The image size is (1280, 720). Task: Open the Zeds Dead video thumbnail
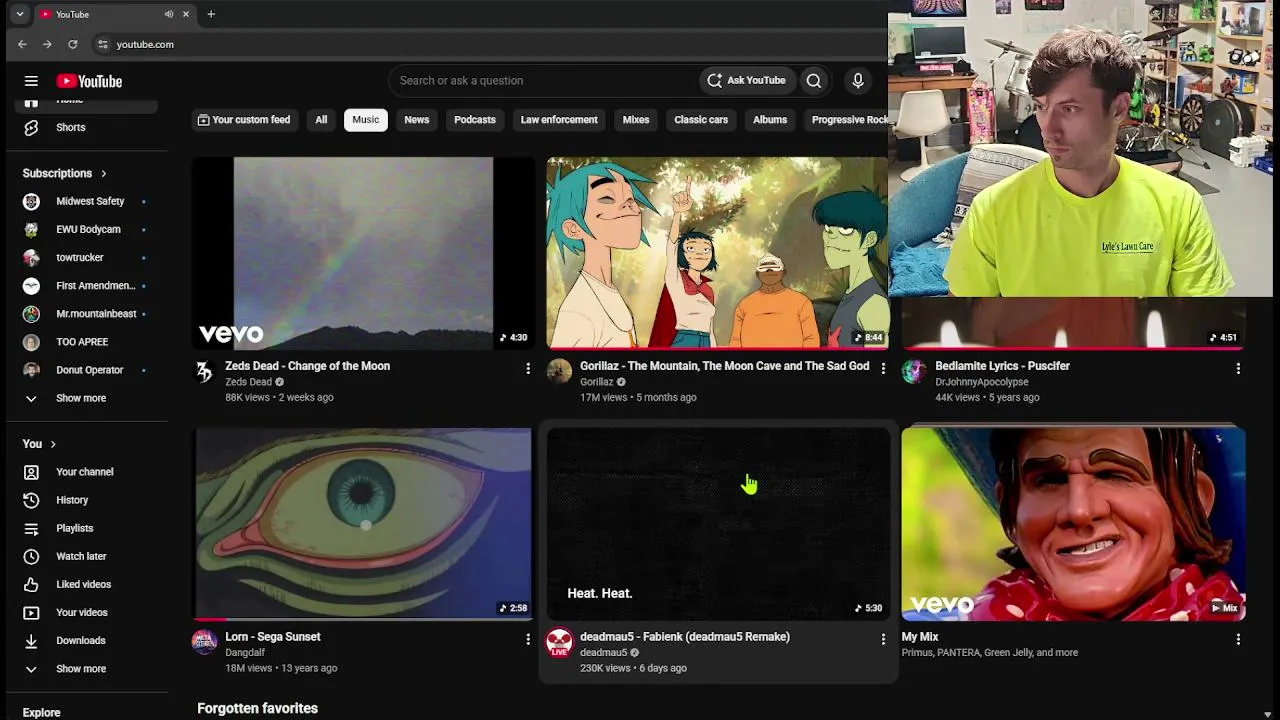click(363, 252)
